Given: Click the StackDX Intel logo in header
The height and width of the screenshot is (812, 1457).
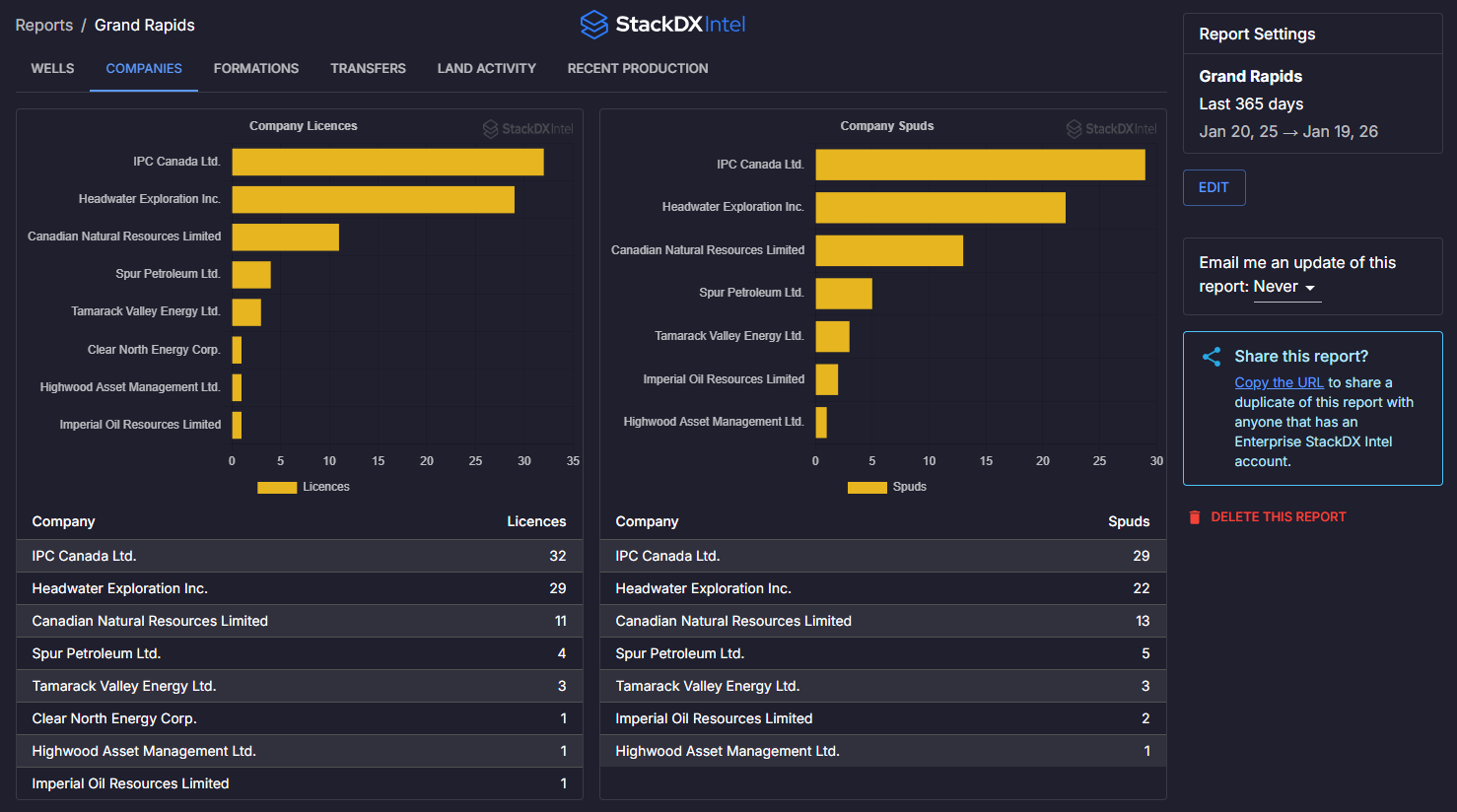Looking at the screenshot, I should click(x=662, y=25).
